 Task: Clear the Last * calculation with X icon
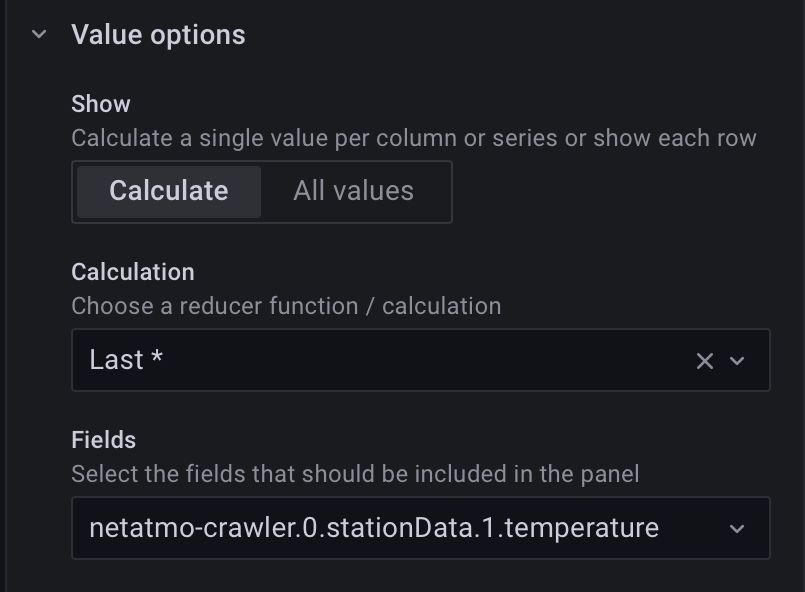click(704, 360)
